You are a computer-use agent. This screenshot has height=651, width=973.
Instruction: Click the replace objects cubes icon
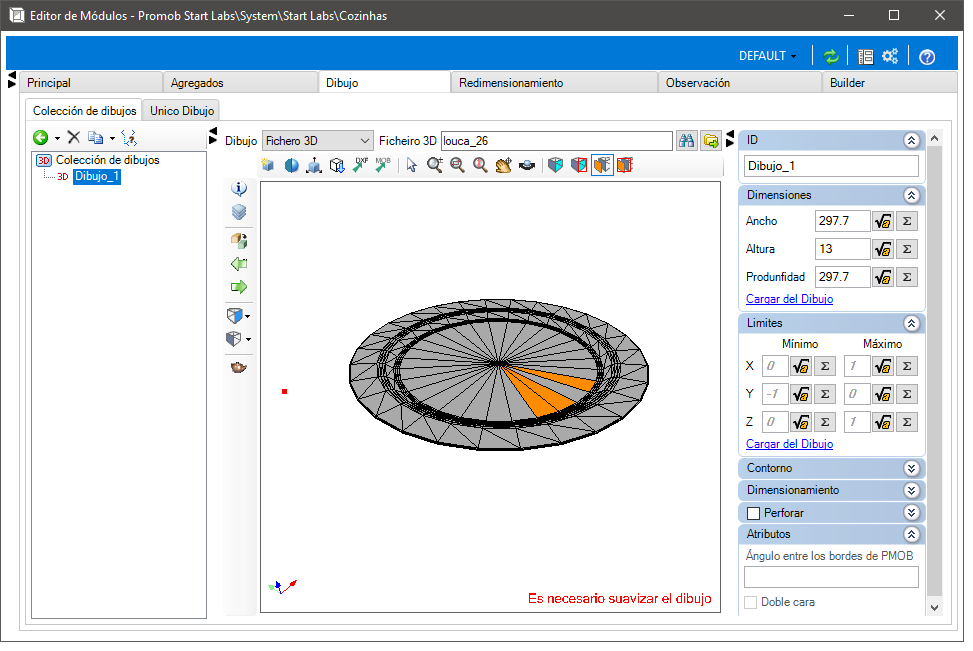click(x=239, y=240)
